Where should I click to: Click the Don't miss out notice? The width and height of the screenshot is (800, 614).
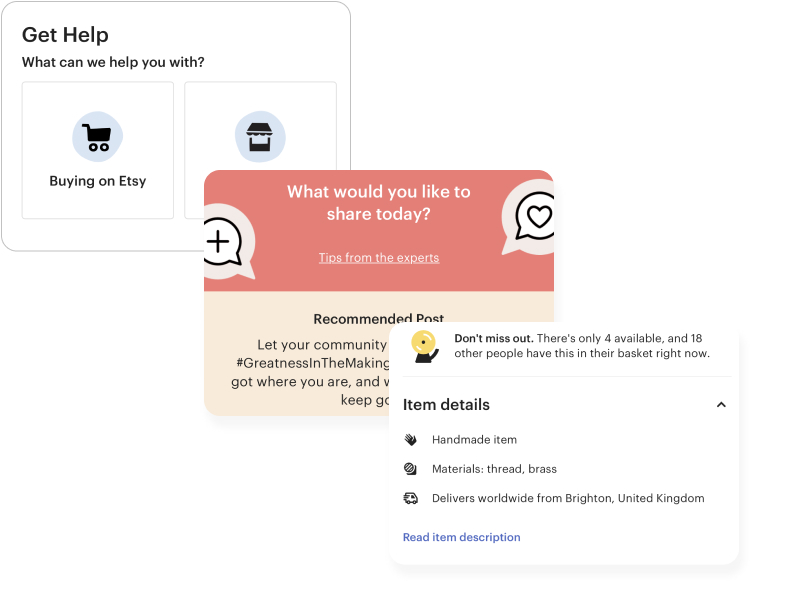582,346
